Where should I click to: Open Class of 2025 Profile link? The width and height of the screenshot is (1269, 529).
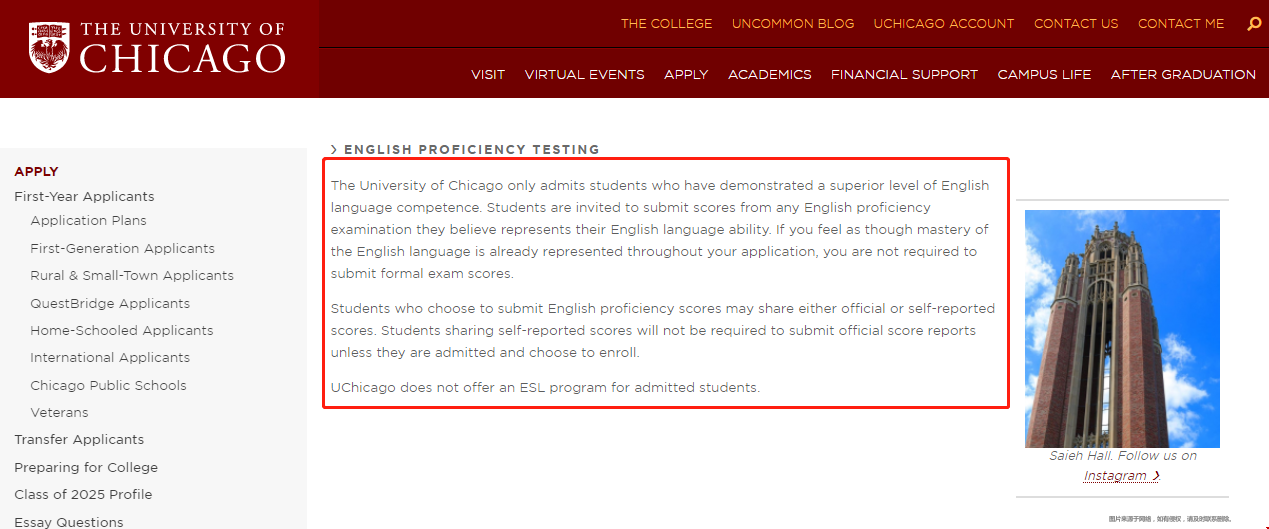click(x=83, y=495)
